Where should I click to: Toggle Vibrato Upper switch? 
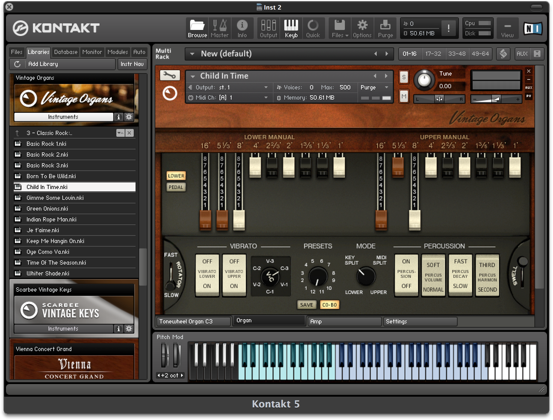click(234, 274)
